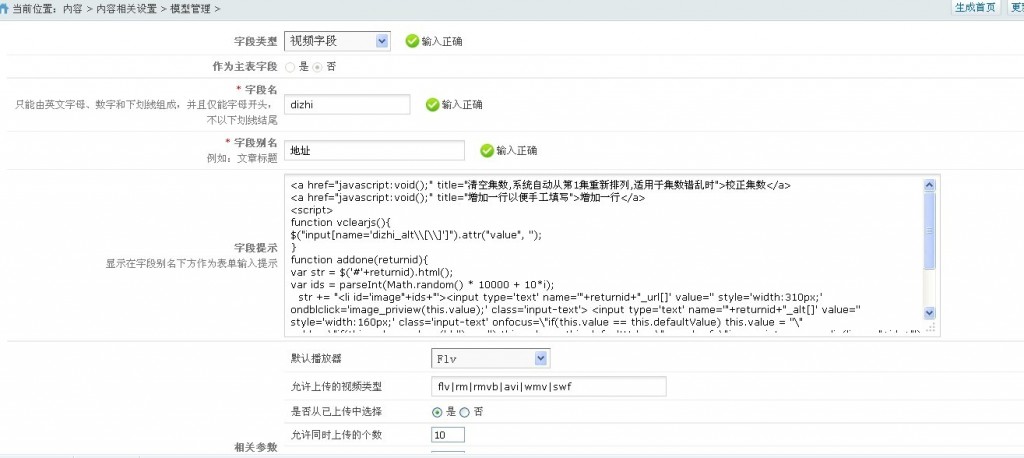Image resolution: width=1024 pixels, height=458 pixels.
Task: Click the 例如：文章标题 hint text
Action: tap(242, 158)
